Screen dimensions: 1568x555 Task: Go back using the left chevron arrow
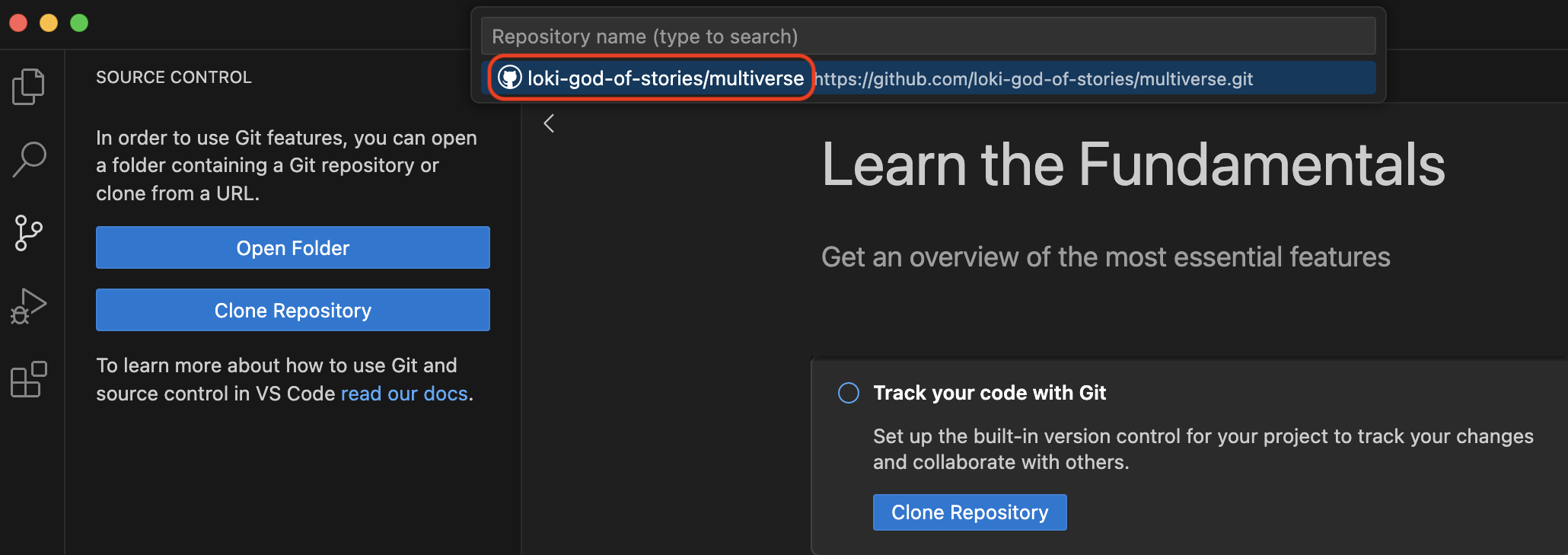(x=549, y=123)
